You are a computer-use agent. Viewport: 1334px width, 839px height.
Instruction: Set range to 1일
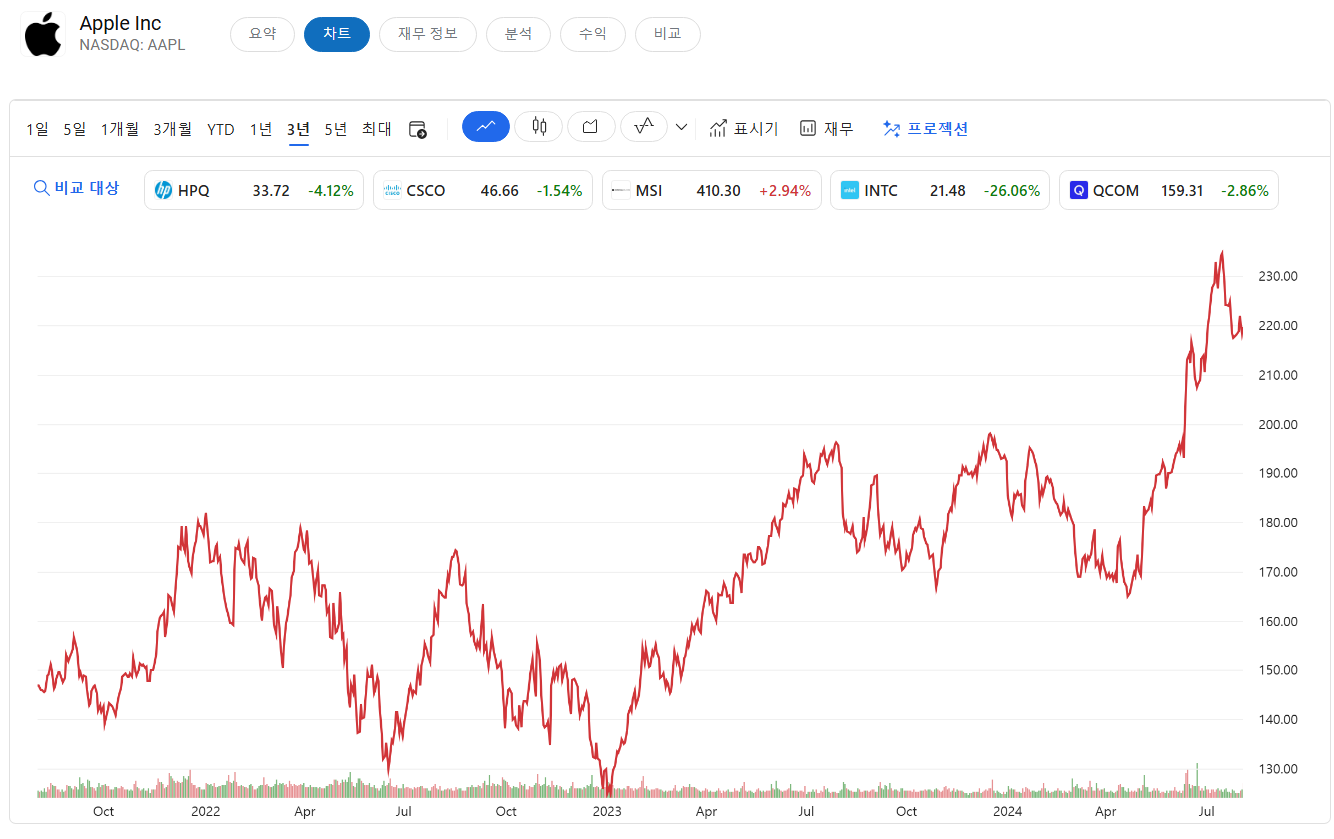37,129
